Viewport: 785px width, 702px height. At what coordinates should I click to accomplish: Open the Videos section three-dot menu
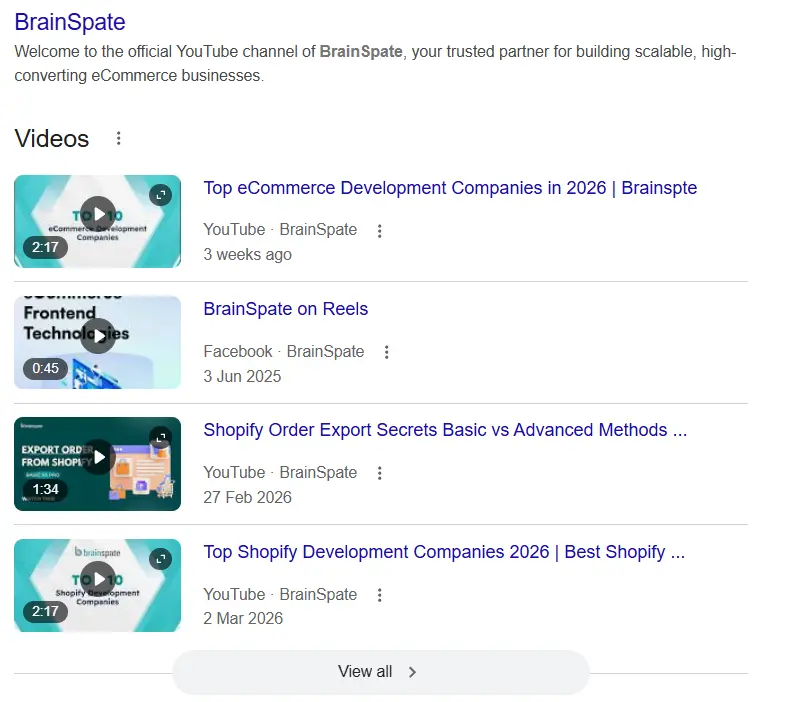pos(119,138)
